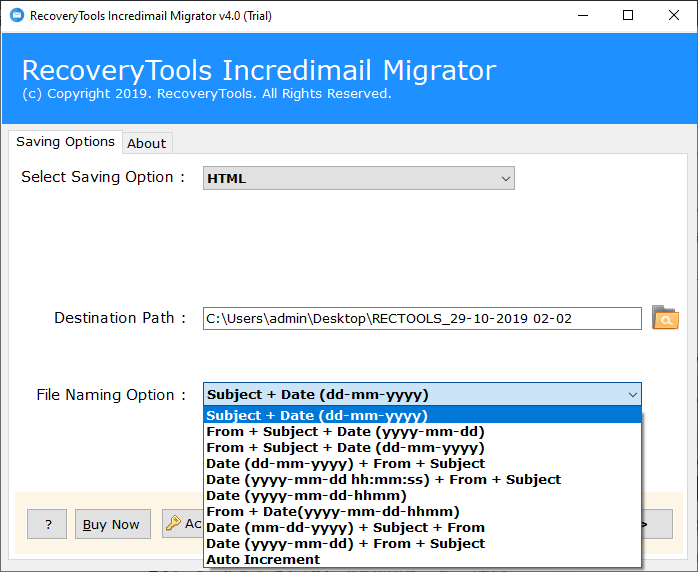
Task: Maximize the Incredimail Migrator window
Action: pyautogui.click(x=628, y=16)
